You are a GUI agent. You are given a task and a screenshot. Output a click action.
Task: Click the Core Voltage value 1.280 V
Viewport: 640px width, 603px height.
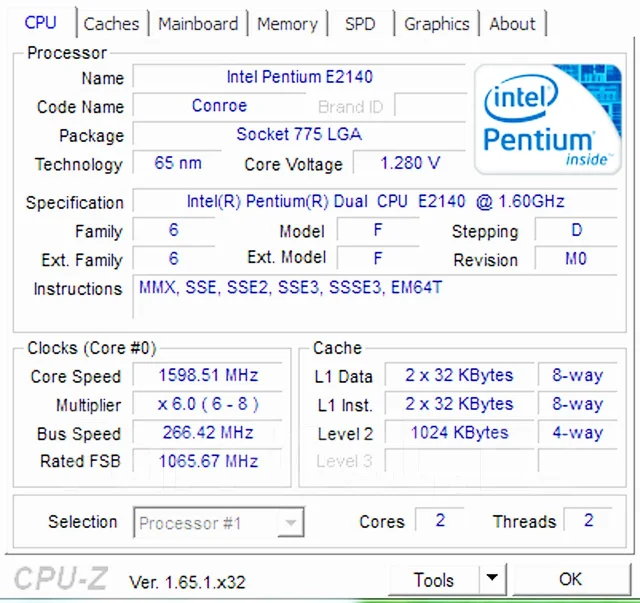[410, 163]
